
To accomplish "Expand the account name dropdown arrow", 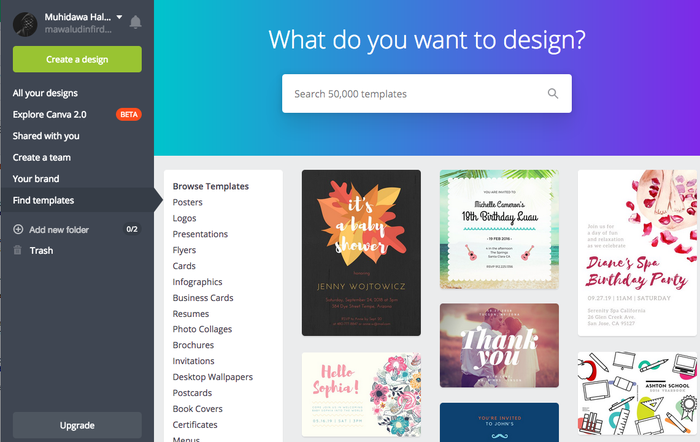I will point(119,17).
